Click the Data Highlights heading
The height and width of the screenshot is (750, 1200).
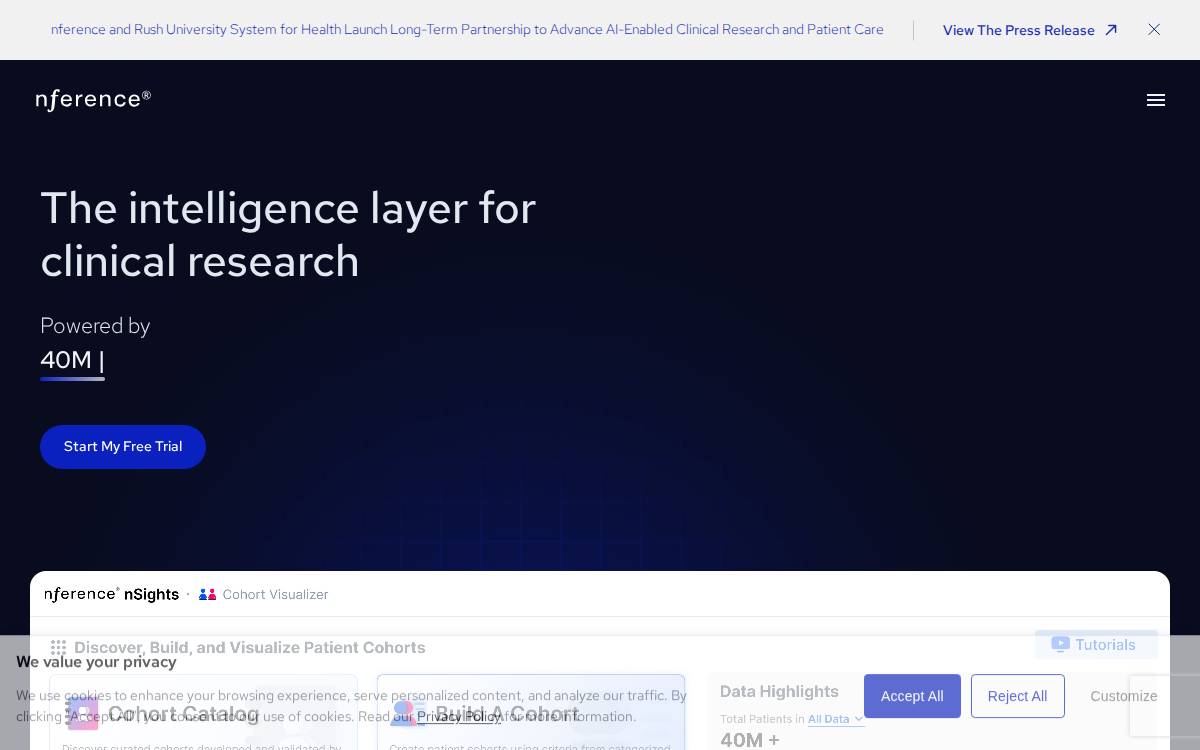779,691
